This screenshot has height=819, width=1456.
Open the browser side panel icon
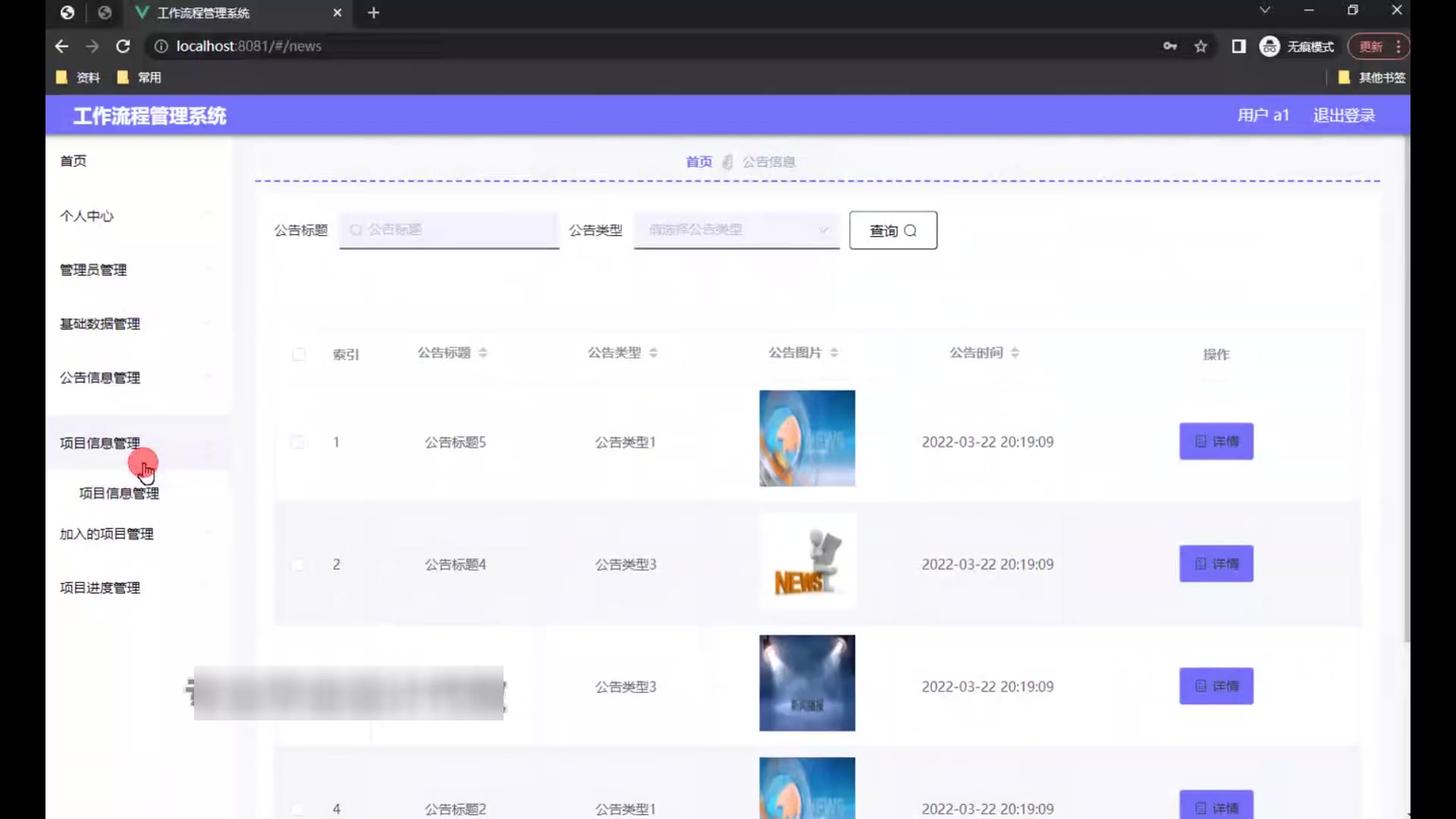(x=1238, y=46)
